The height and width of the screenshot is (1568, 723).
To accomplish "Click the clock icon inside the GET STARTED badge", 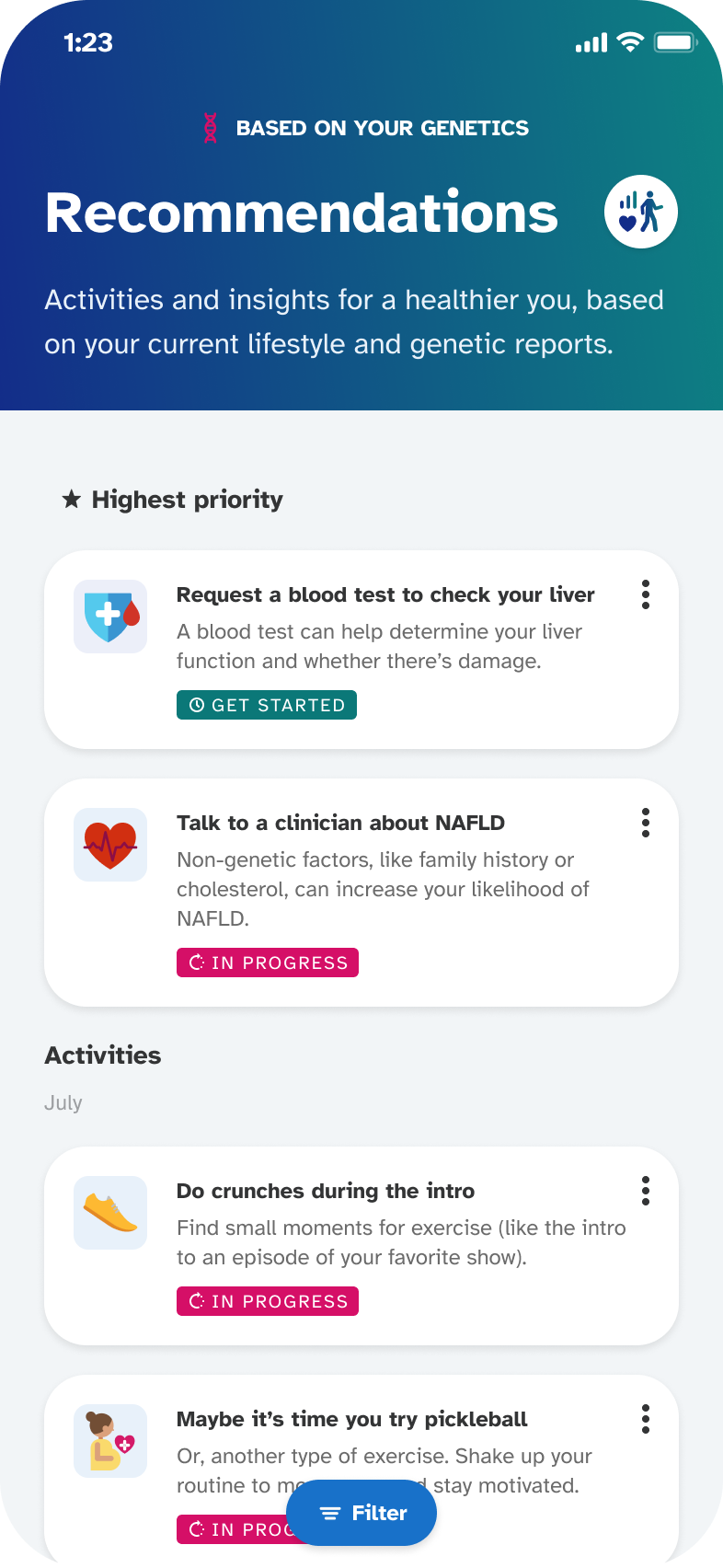I will [196, 705].
